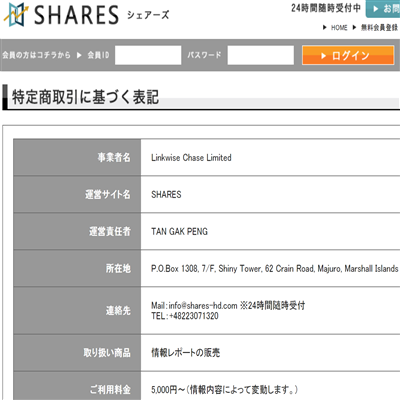Click the SHARES wordmark text in header

[76, 15]
